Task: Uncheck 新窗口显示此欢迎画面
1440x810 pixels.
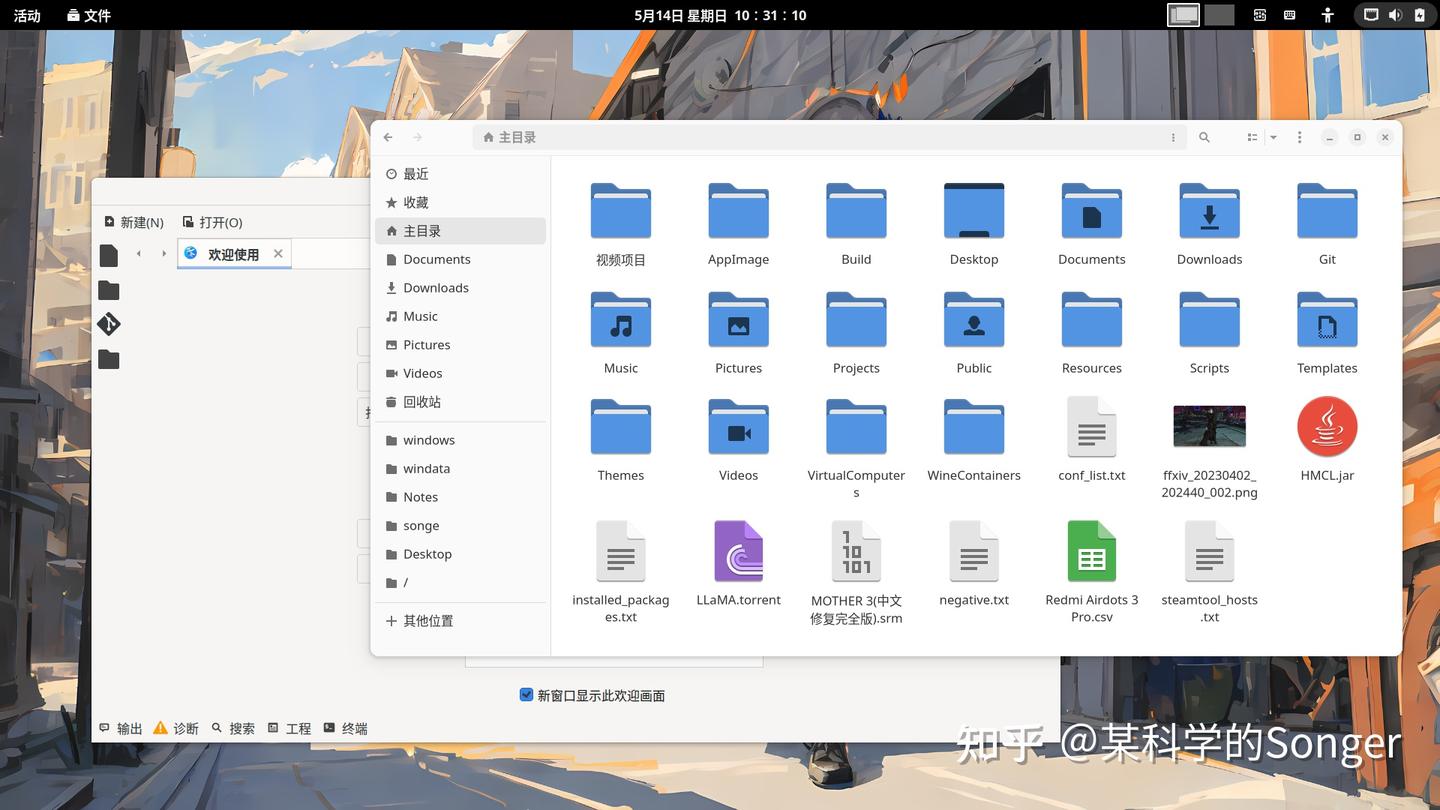Action: (526, 694)
